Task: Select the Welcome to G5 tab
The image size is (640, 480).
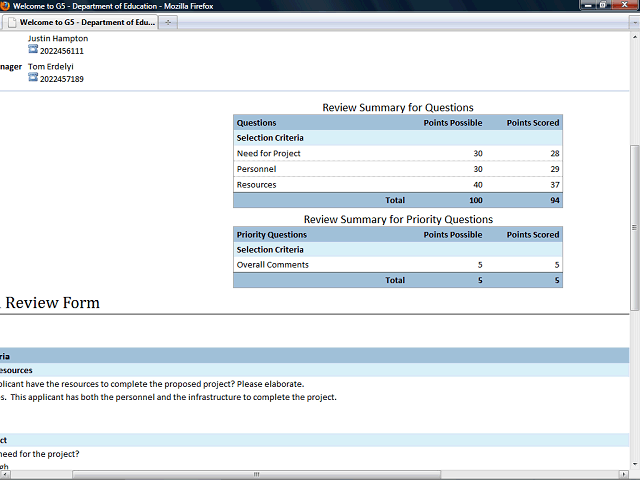Action: (85, 21)
